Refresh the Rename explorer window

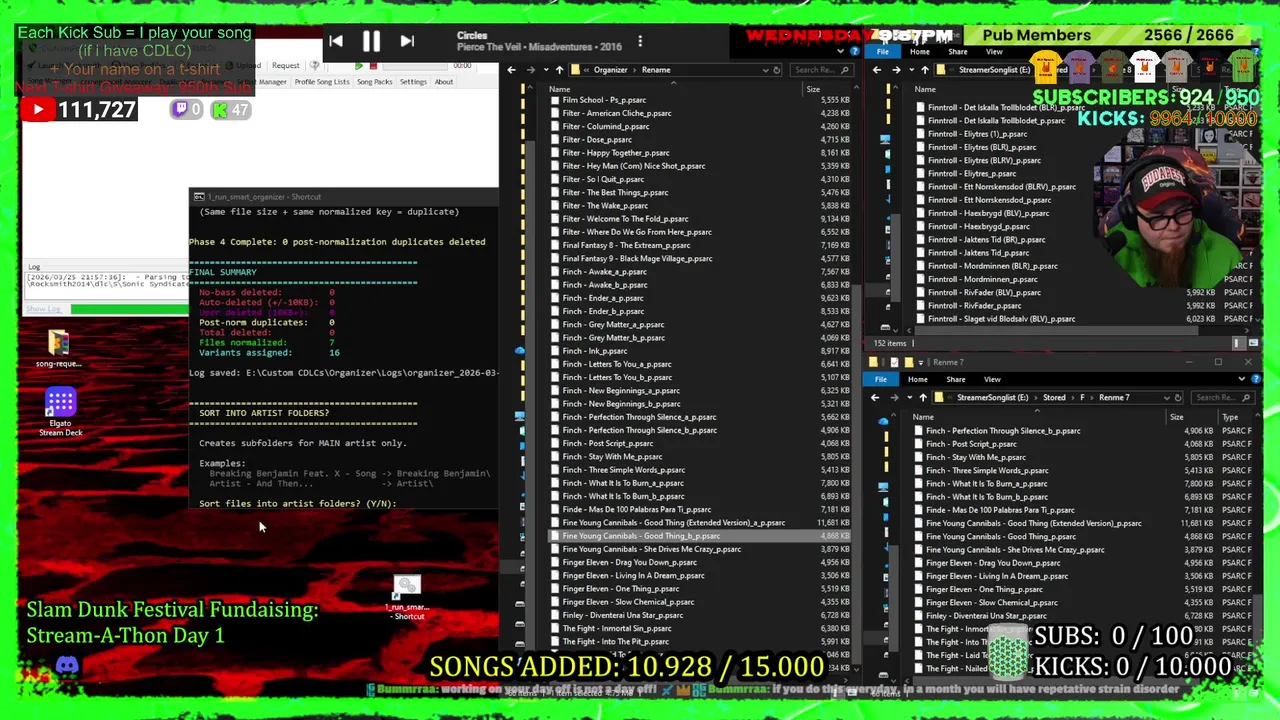(777, 70)
